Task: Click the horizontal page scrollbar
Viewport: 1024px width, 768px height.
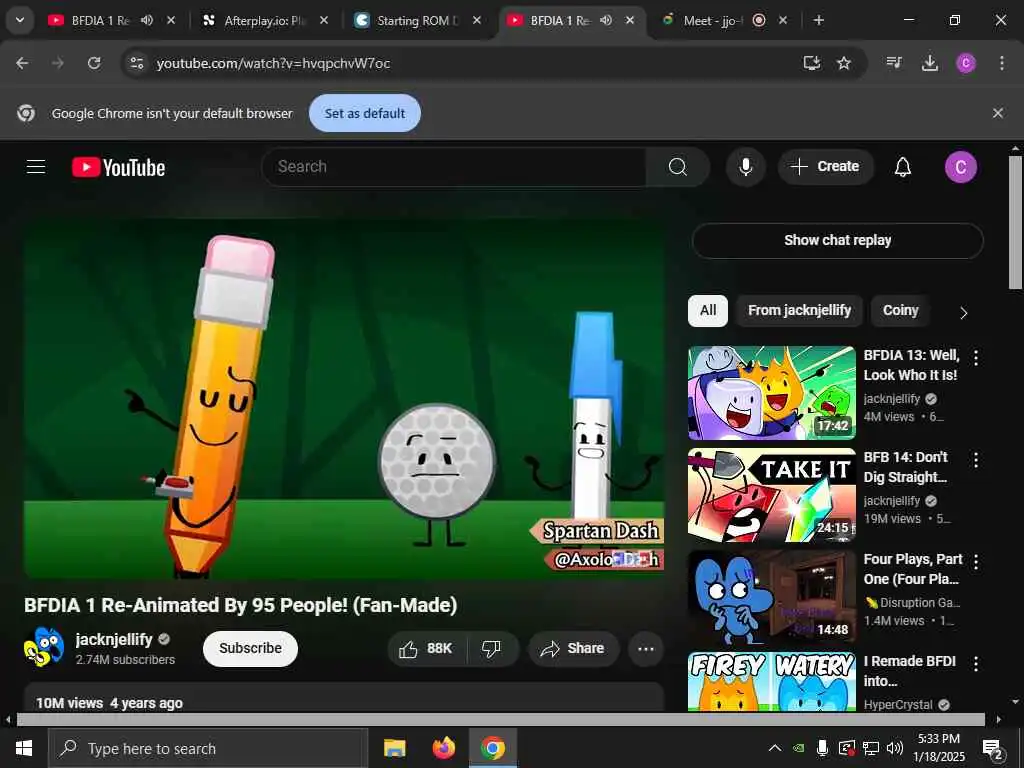Action: [501, 720]
